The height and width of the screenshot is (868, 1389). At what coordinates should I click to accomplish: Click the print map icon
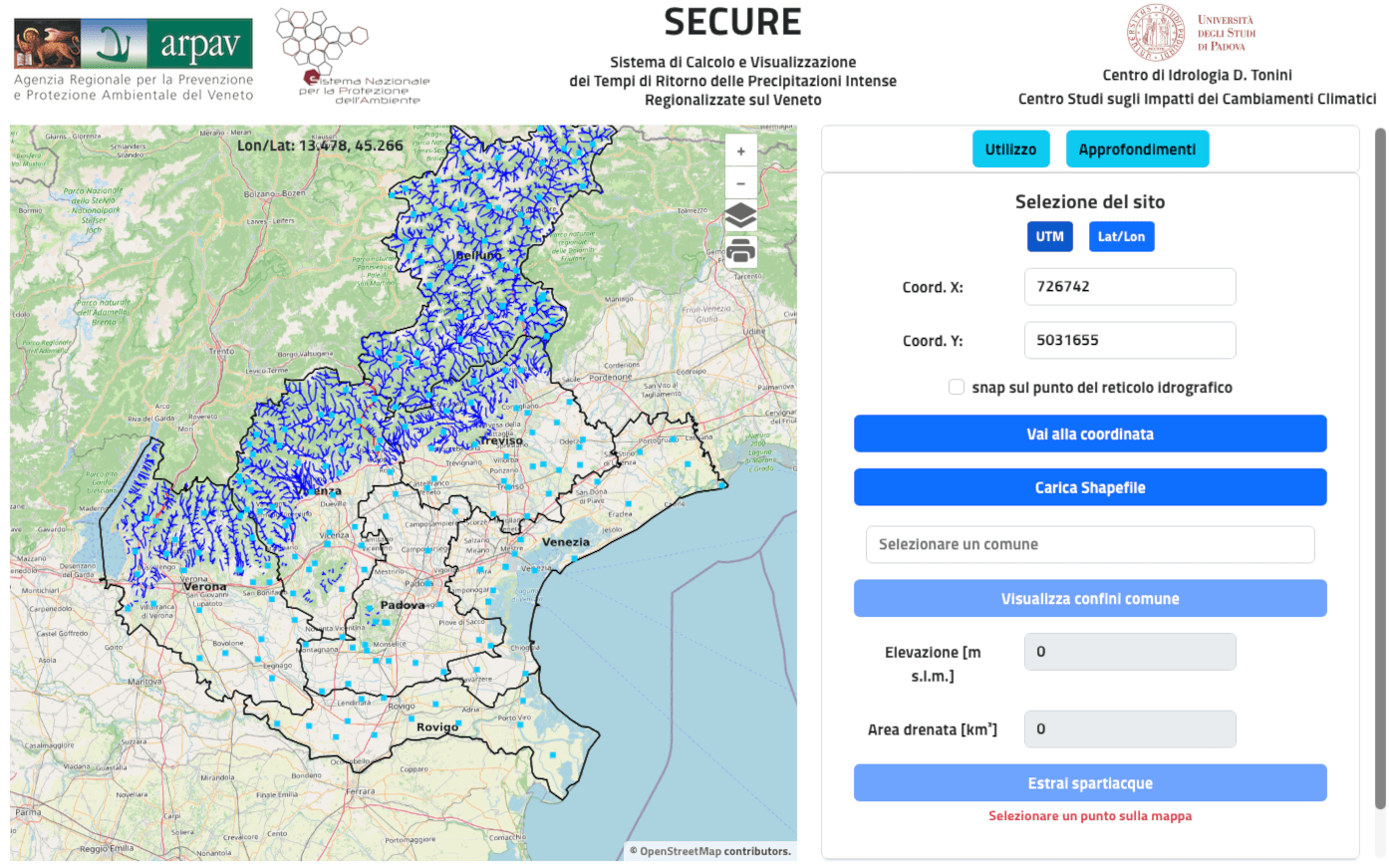coord(740,251)
